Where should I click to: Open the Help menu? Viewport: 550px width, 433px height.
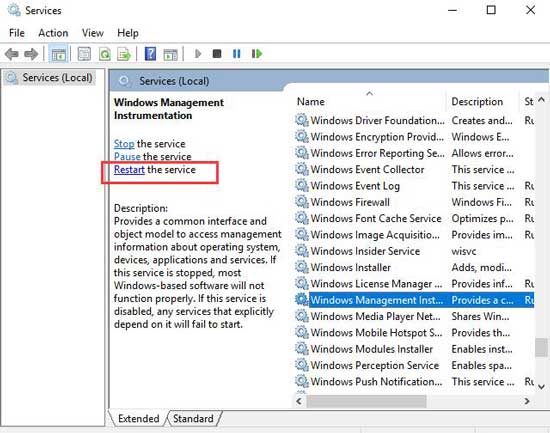[x=128, y=33]
